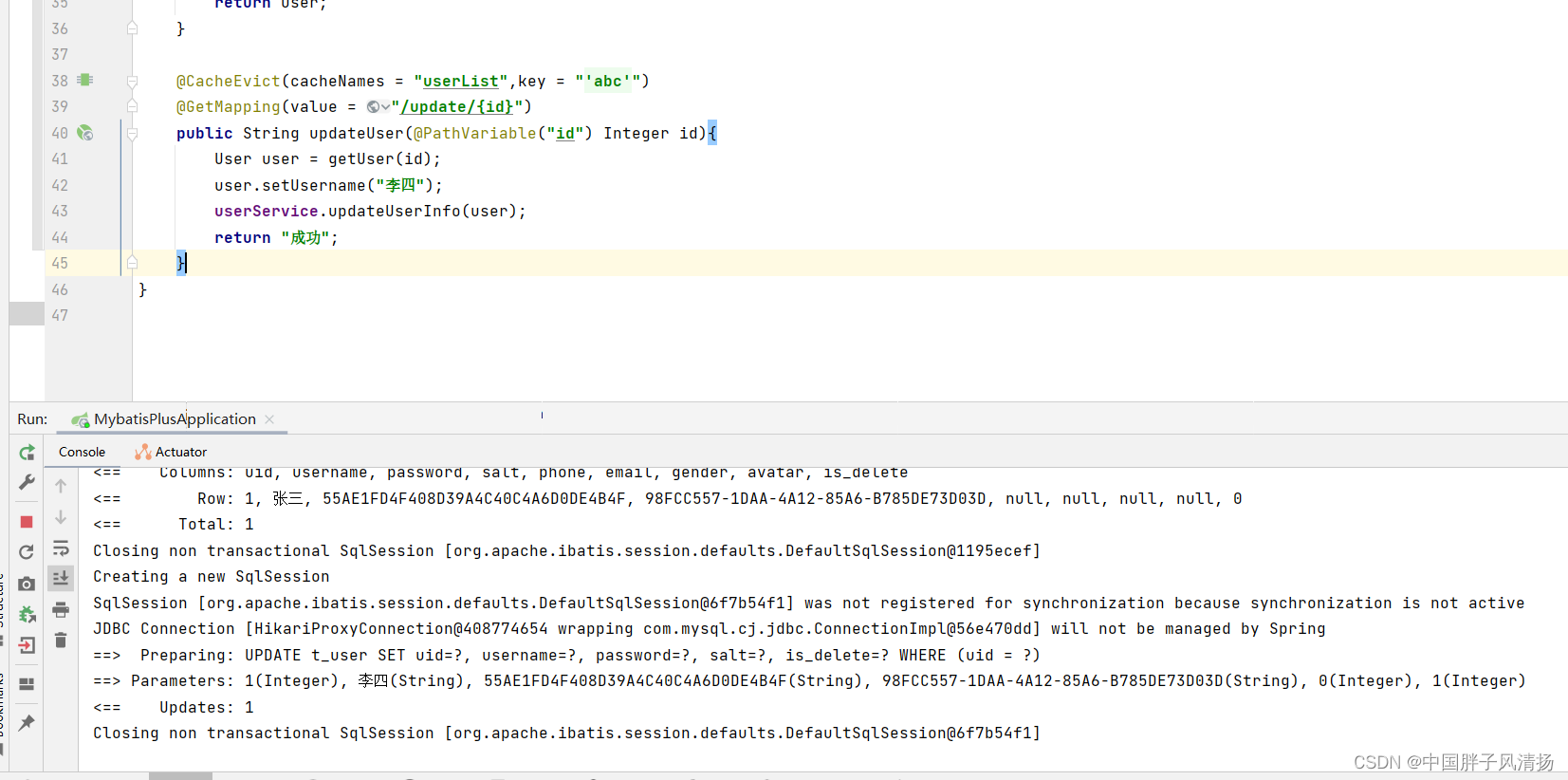Click the updateUser method name
Screen dimensions: 1568x780
coord(357,134)
